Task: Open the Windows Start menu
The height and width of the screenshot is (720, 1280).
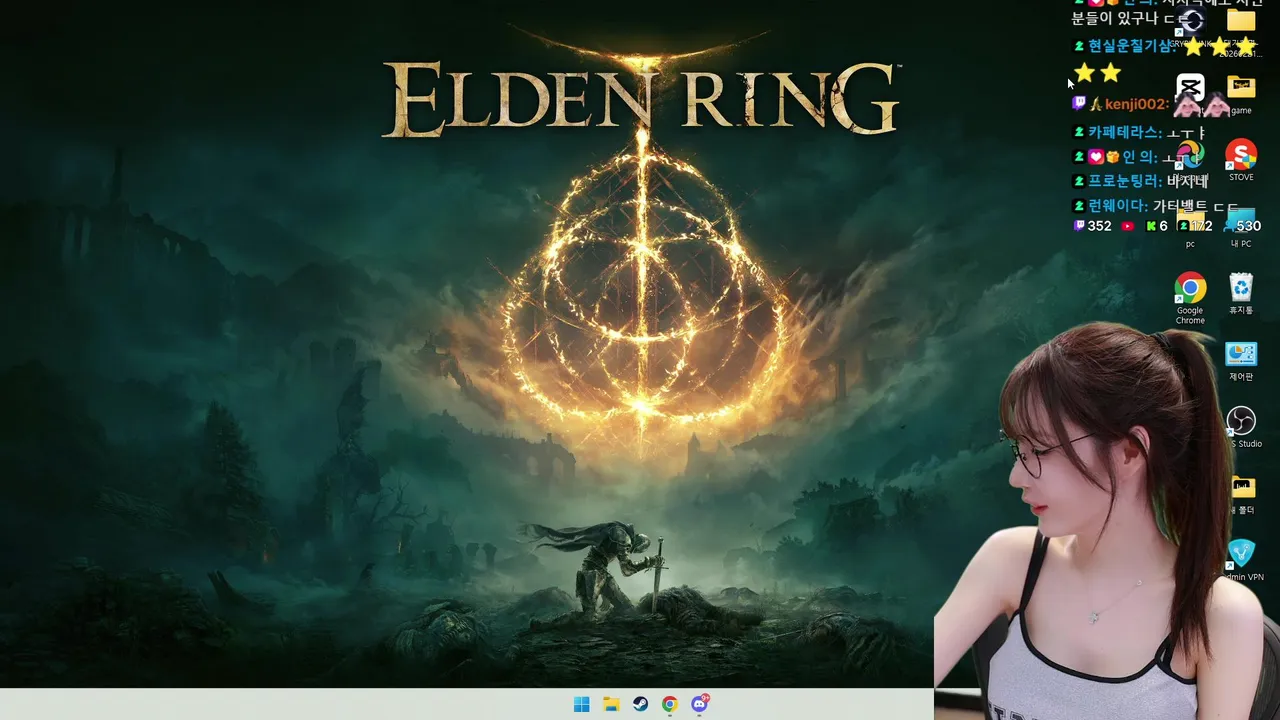Action: coord(581,704)
